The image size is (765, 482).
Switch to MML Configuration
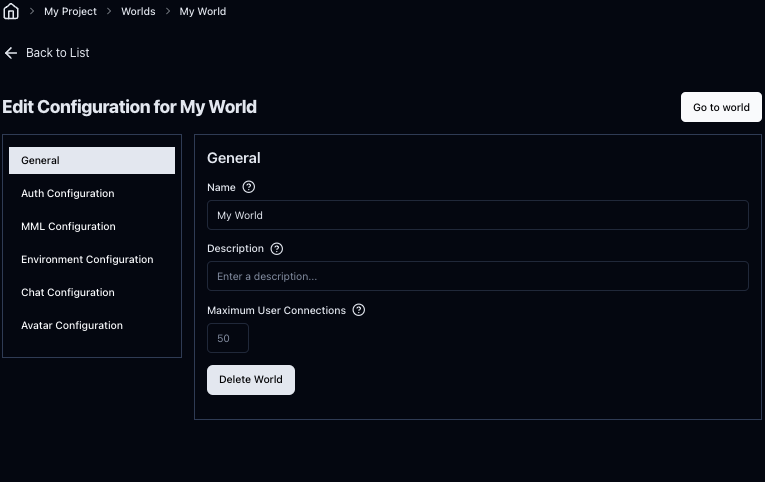[x=68, y=227]
